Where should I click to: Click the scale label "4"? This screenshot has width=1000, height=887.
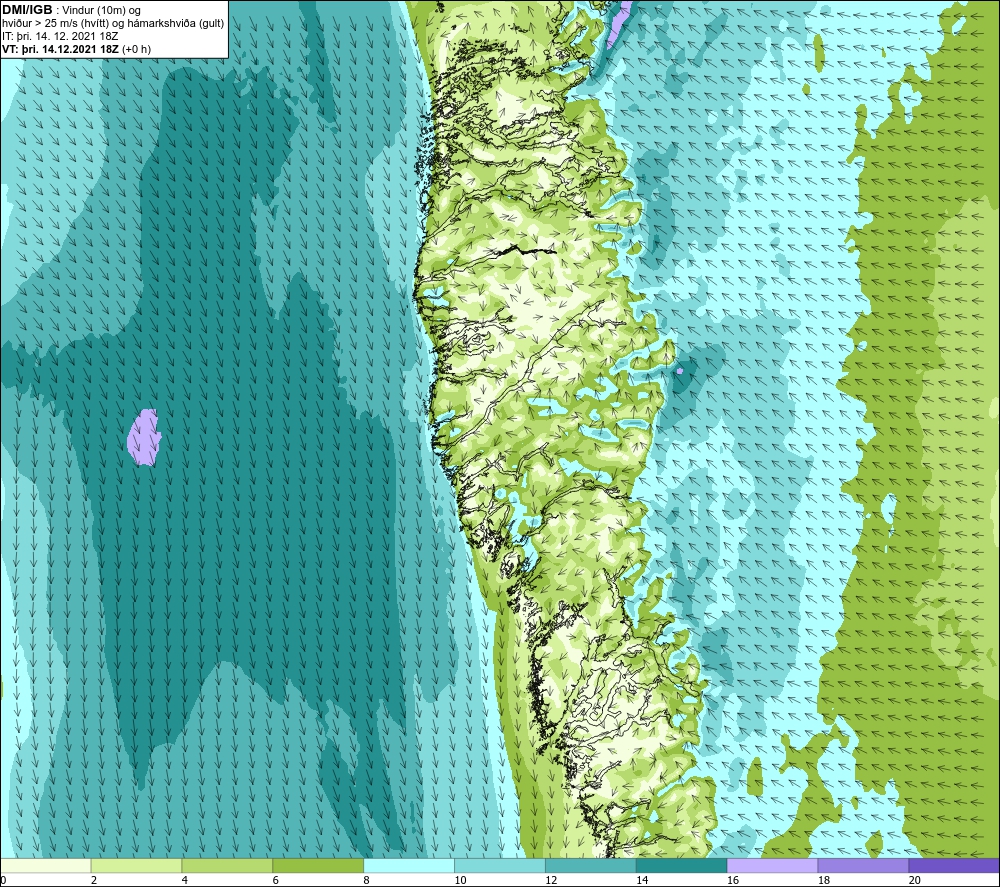(185, 881)
